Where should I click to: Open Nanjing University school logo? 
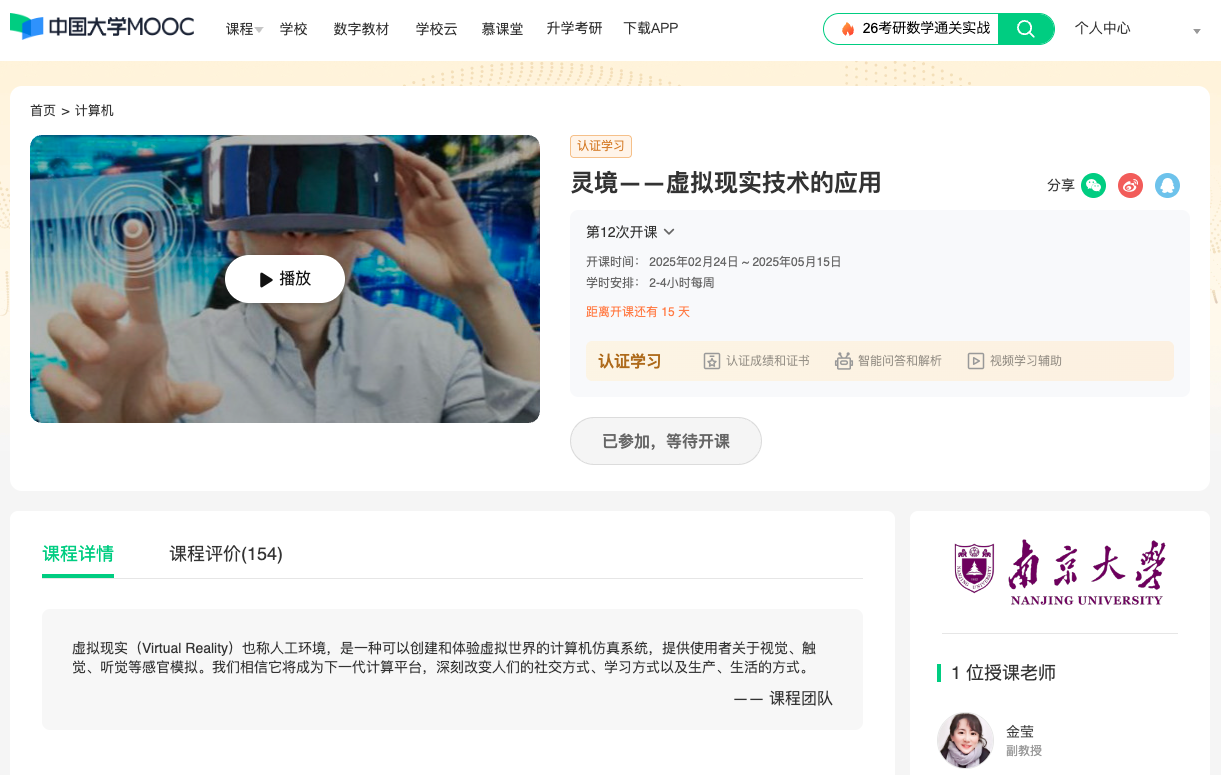(1059, 573)
